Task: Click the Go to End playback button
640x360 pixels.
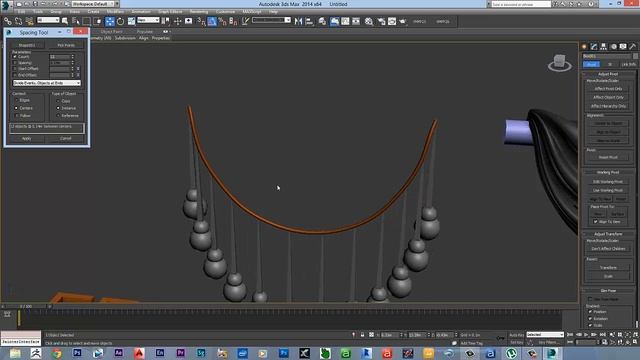Action: pos(602,335)
